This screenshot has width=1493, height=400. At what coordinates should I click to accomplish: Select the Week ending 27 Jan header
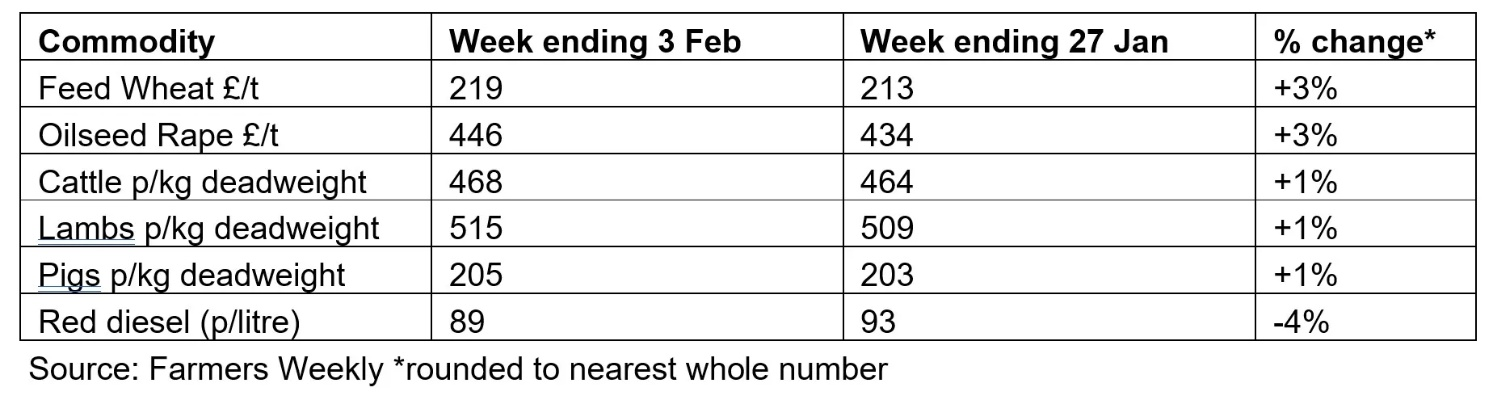[x=1014, y=42]
